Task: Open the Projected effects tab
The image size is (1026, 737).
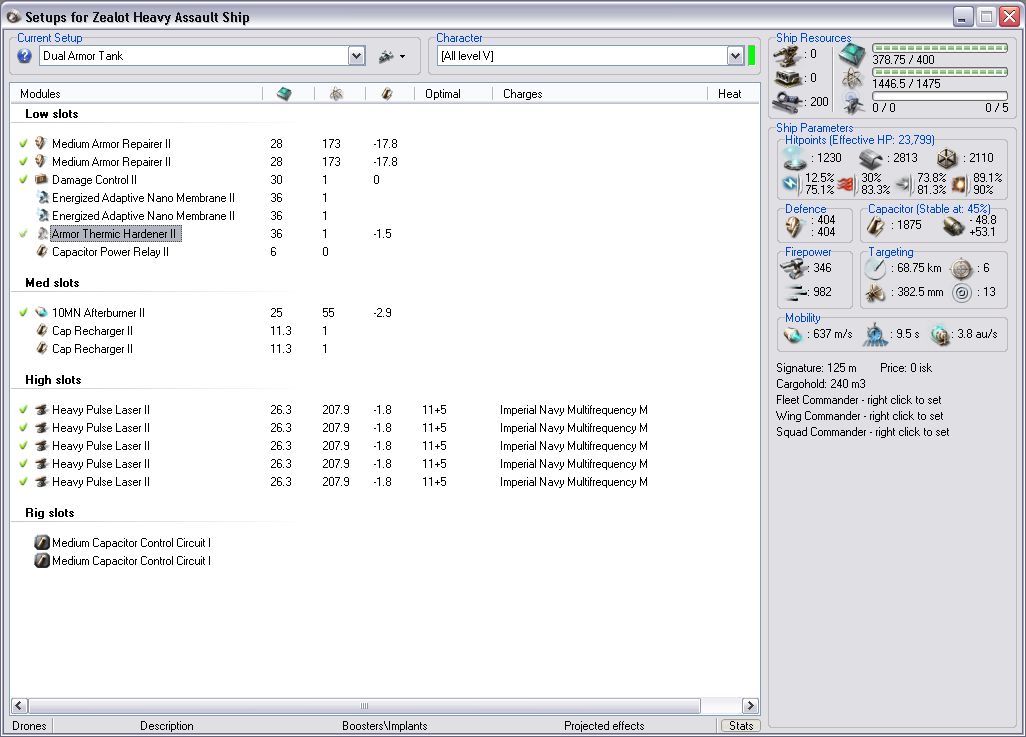Action: 604,726
